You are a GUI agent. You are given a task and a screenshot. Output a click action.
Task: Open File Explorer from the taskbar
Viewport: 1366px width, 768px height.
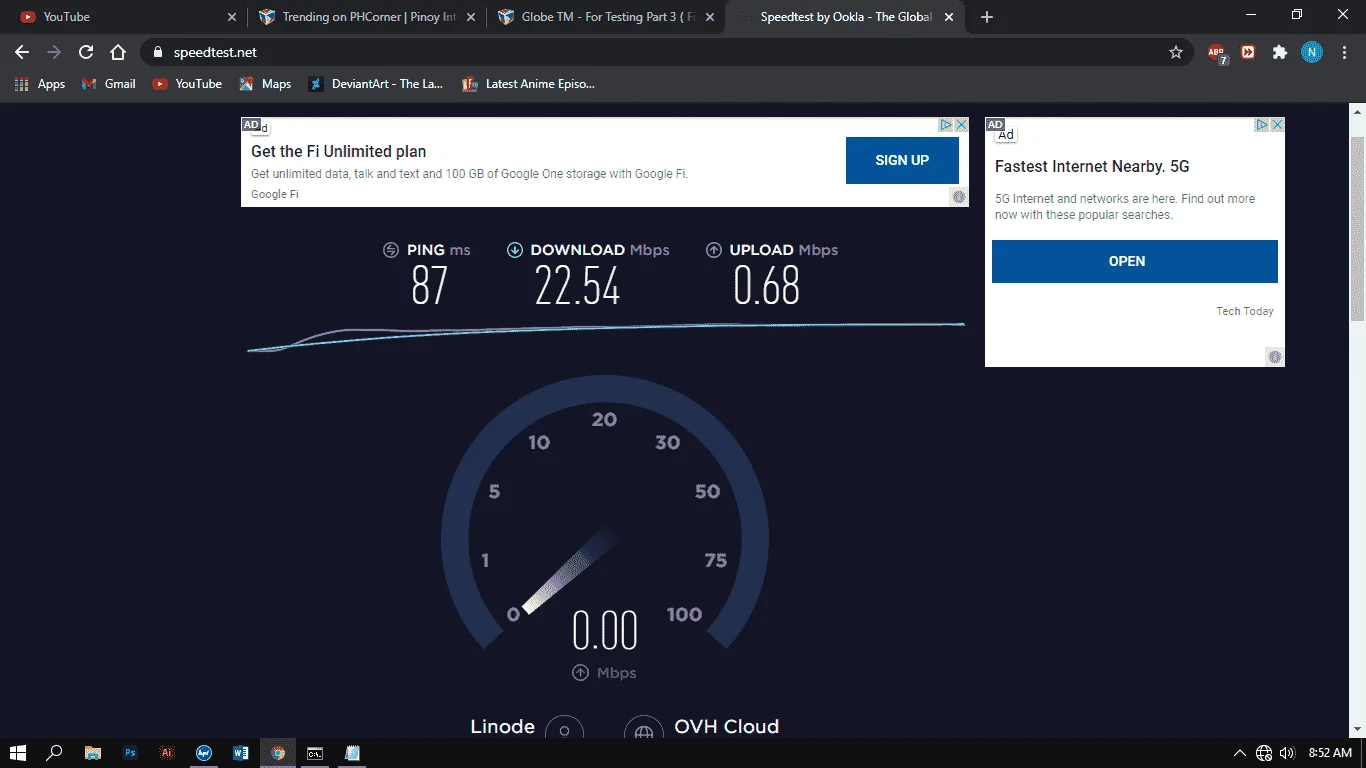point(93,753)
